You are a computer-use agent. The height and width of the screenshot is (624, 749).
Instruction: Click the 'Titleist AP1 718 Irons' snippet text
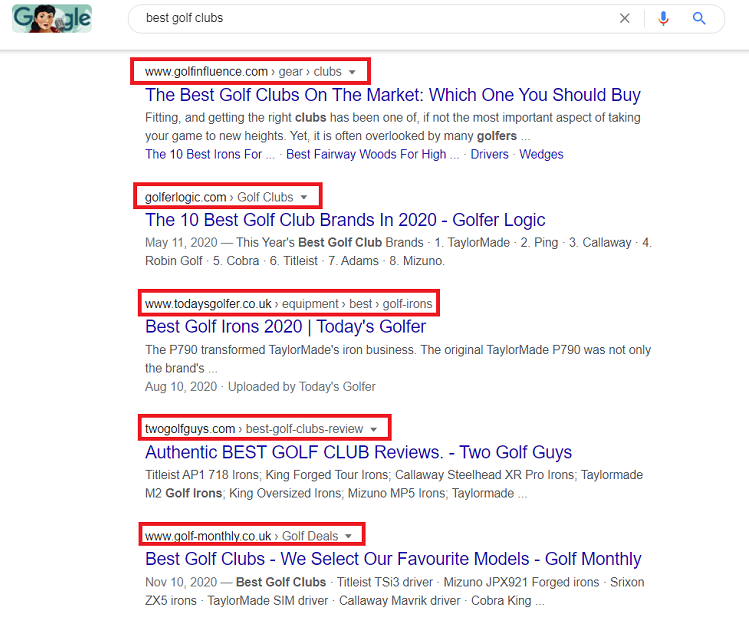coord(394,484)
